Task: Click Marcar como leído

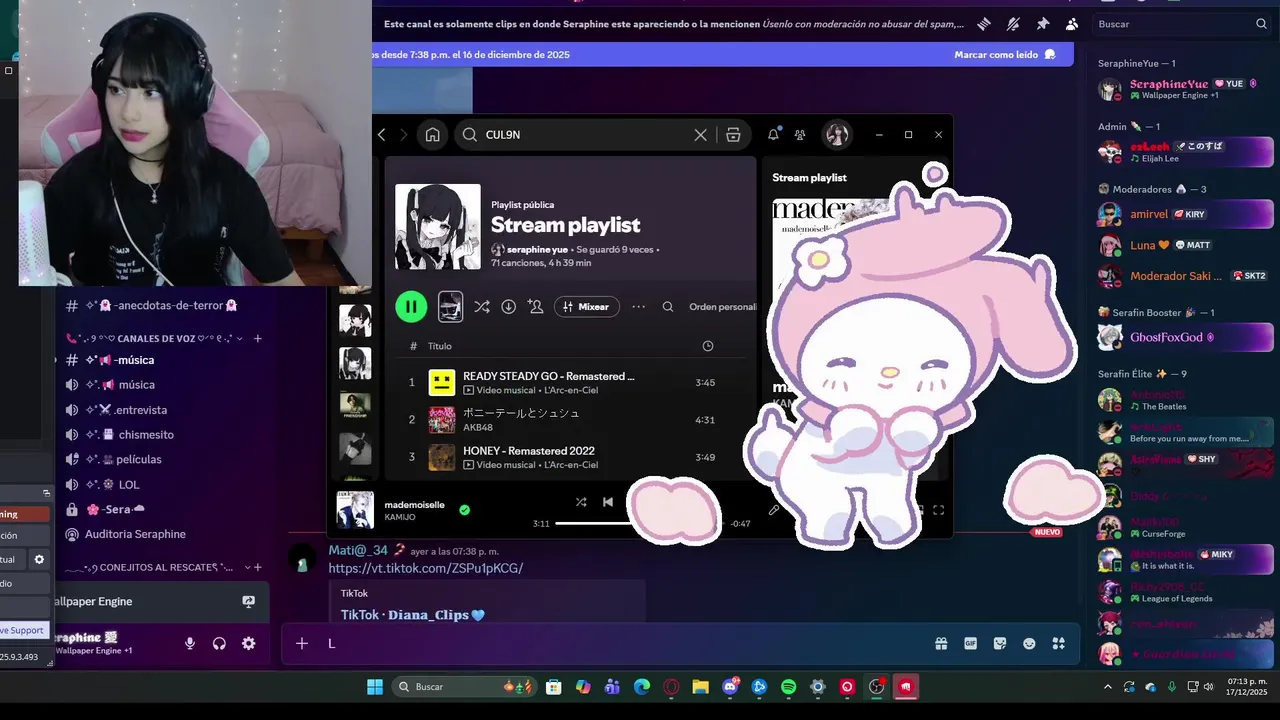Action: point(1004,55)
